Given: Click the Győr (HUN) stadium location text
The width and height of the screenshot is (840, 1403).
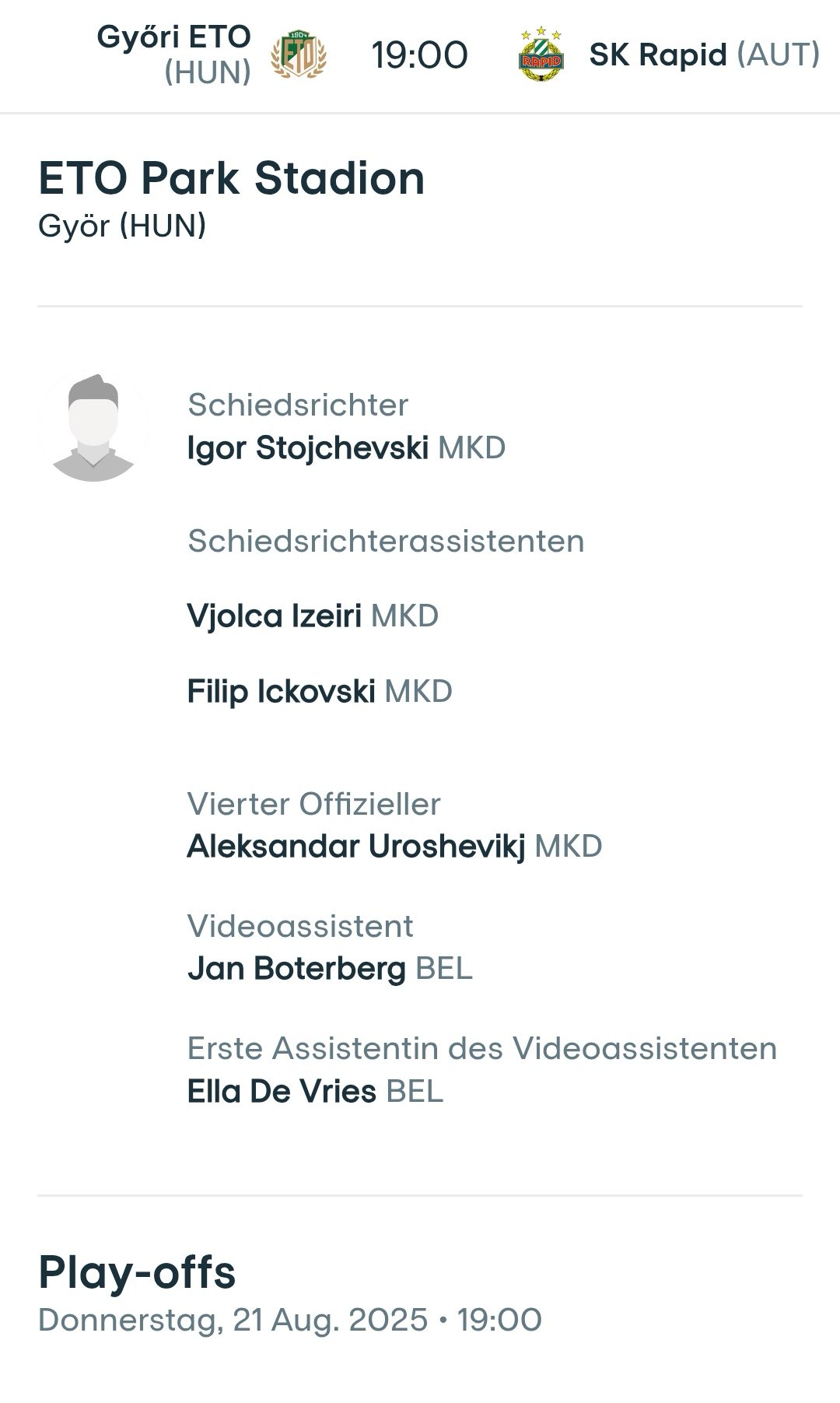Looking at the screenshot, I should click(122, 226).
